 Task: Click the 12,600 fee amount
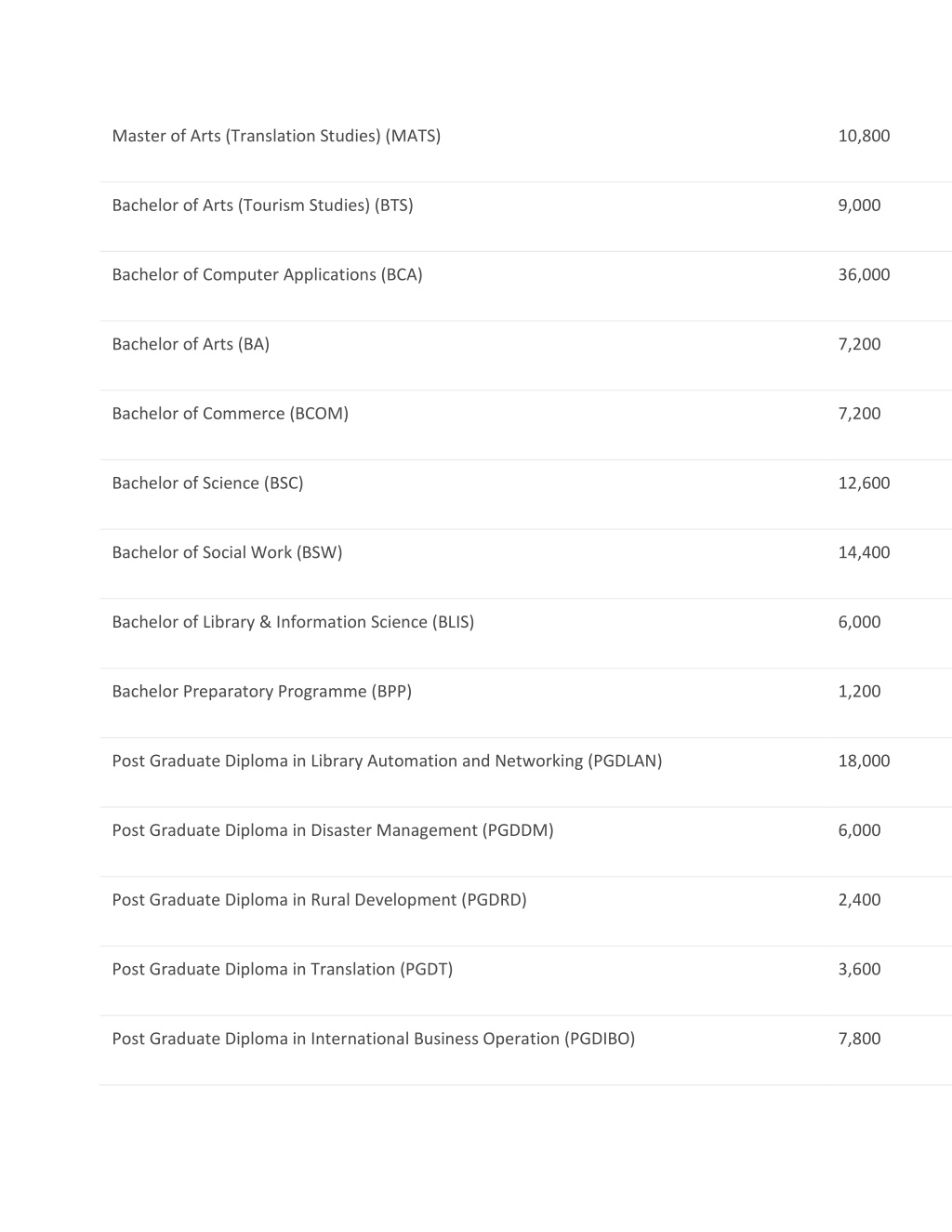click(864, 483)
